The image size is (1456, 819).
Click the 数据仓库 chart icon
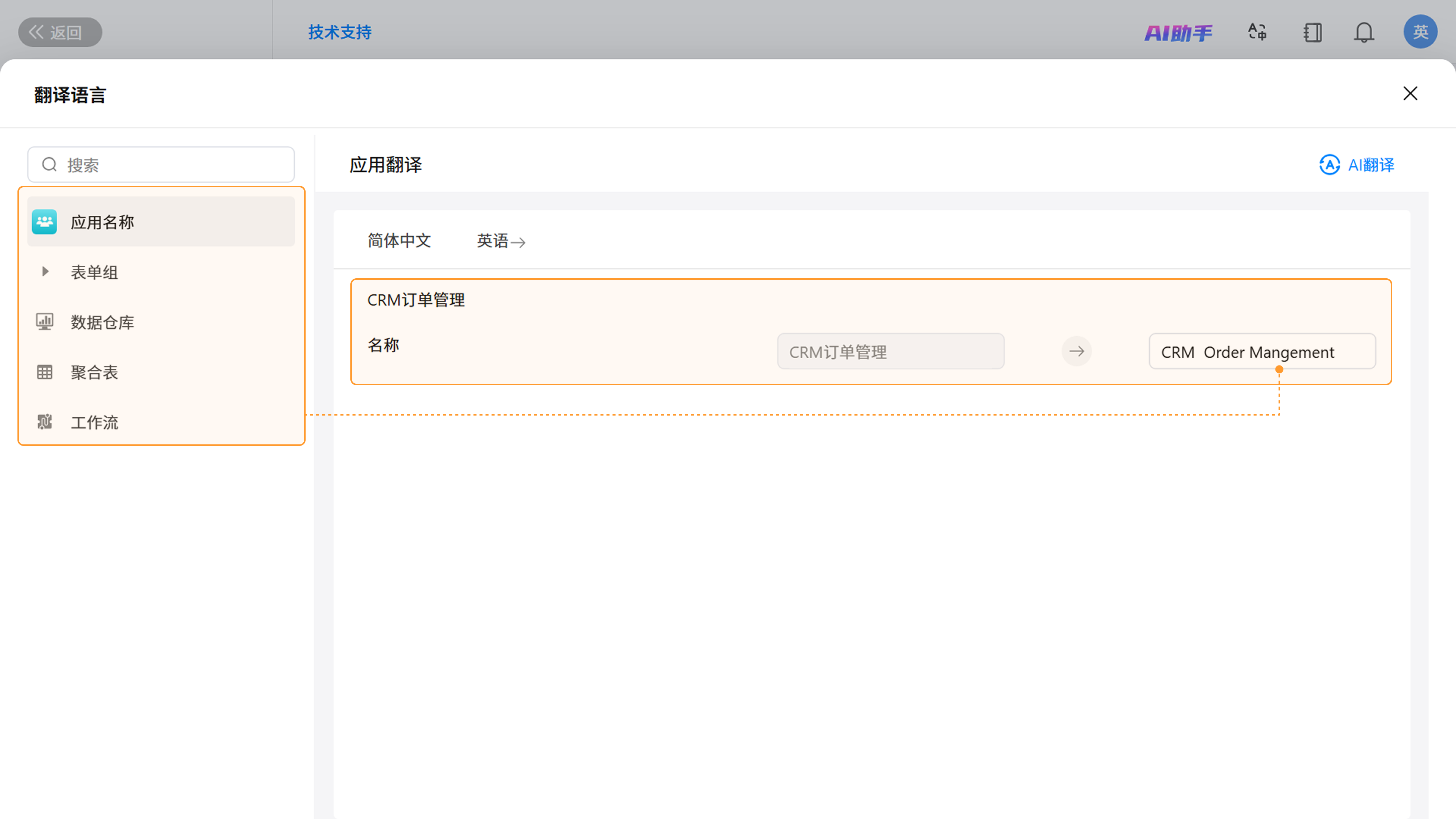coord(45,322)
